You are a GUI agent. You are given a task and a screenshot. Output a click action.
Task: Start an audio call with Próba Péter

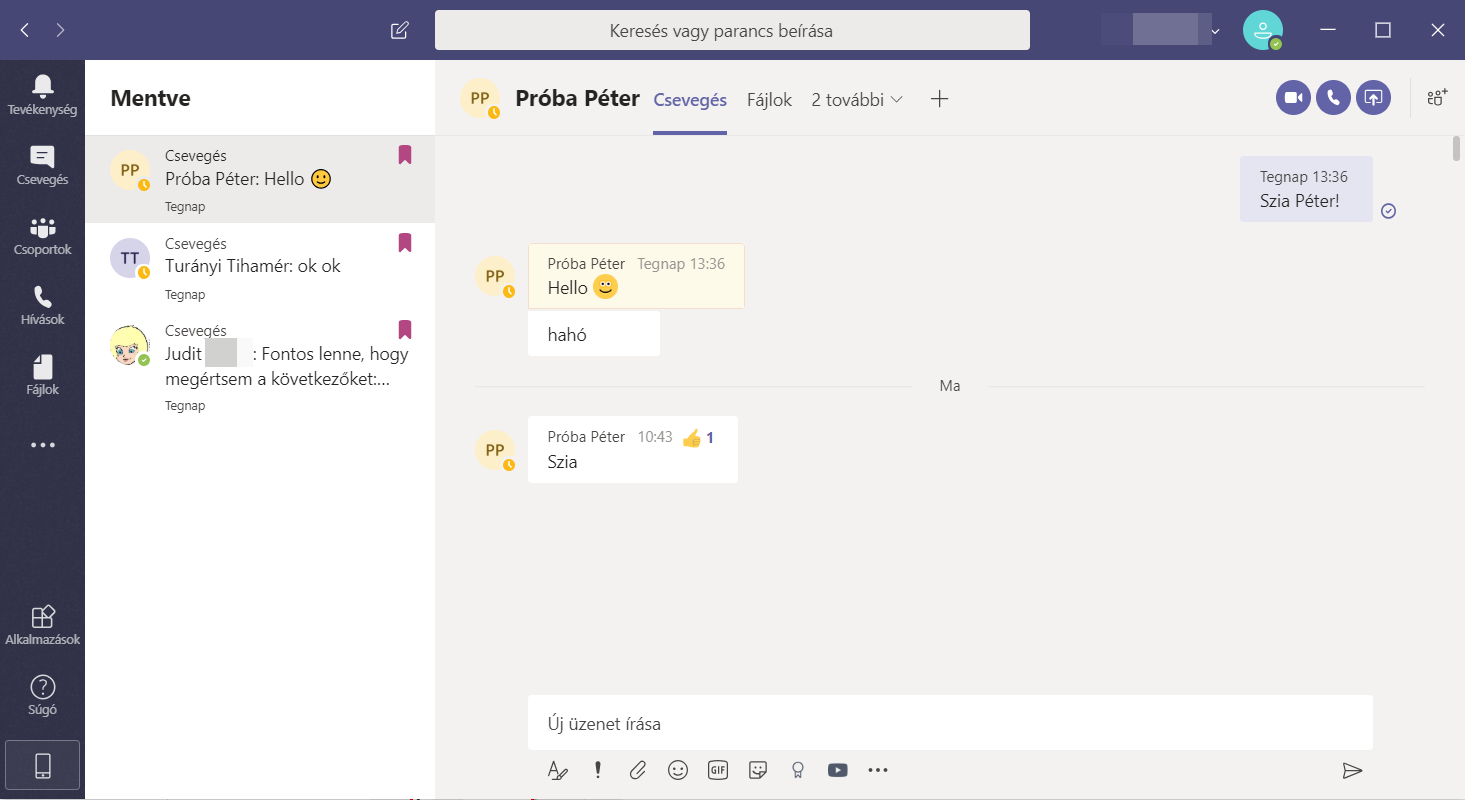[1333, 98]
